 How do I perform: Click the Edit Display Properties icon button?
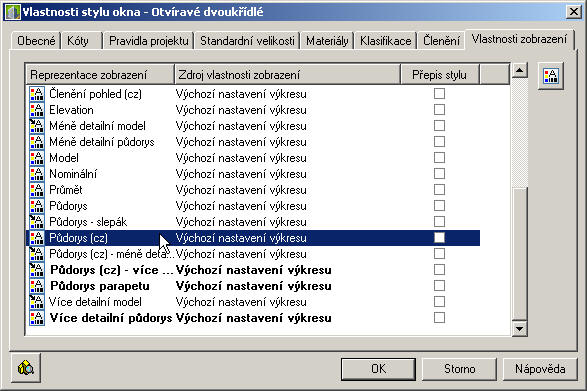coord(551,76)
